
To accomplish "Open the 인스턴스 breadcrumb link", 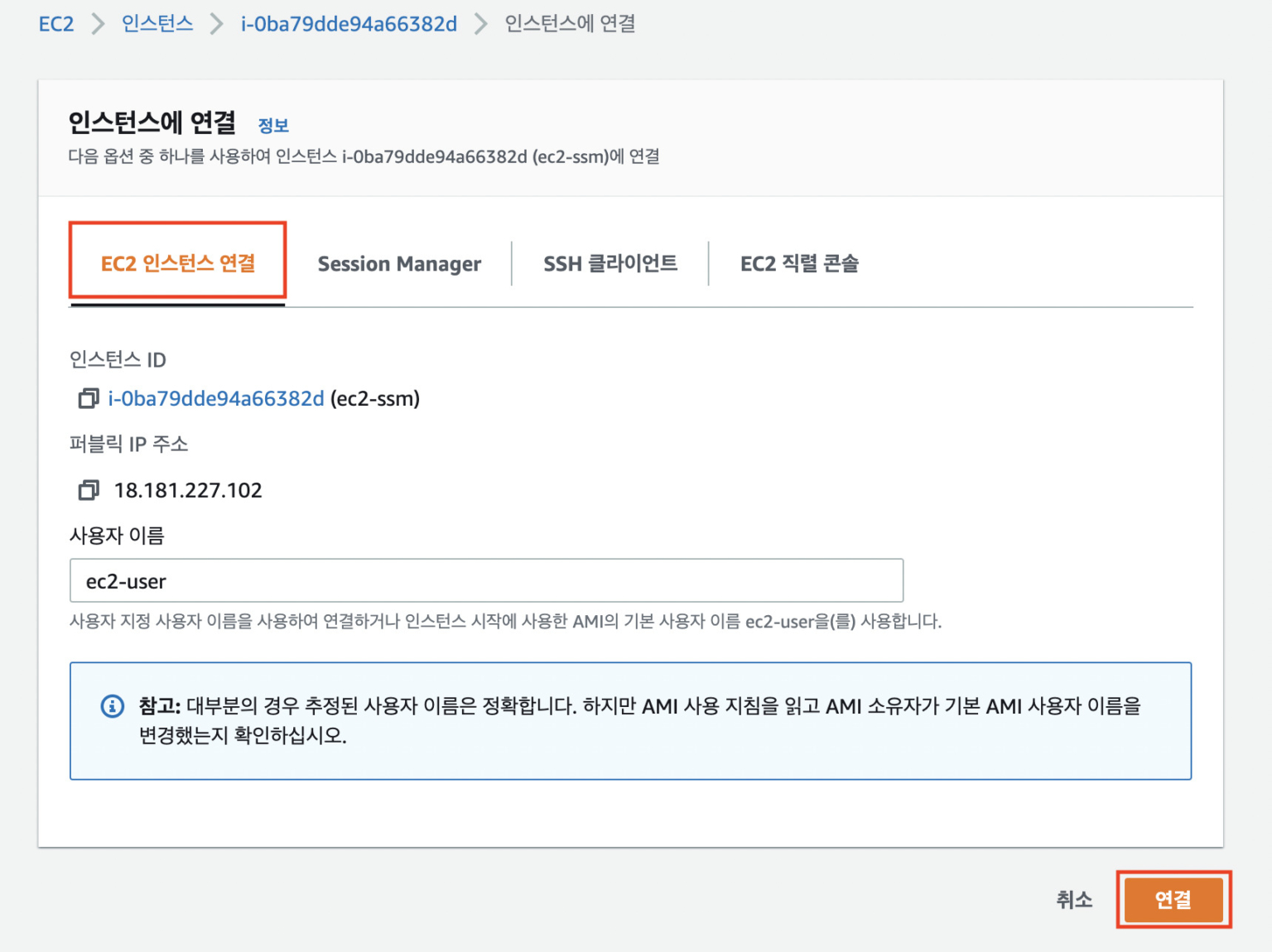I will click(x=156, y=23).
